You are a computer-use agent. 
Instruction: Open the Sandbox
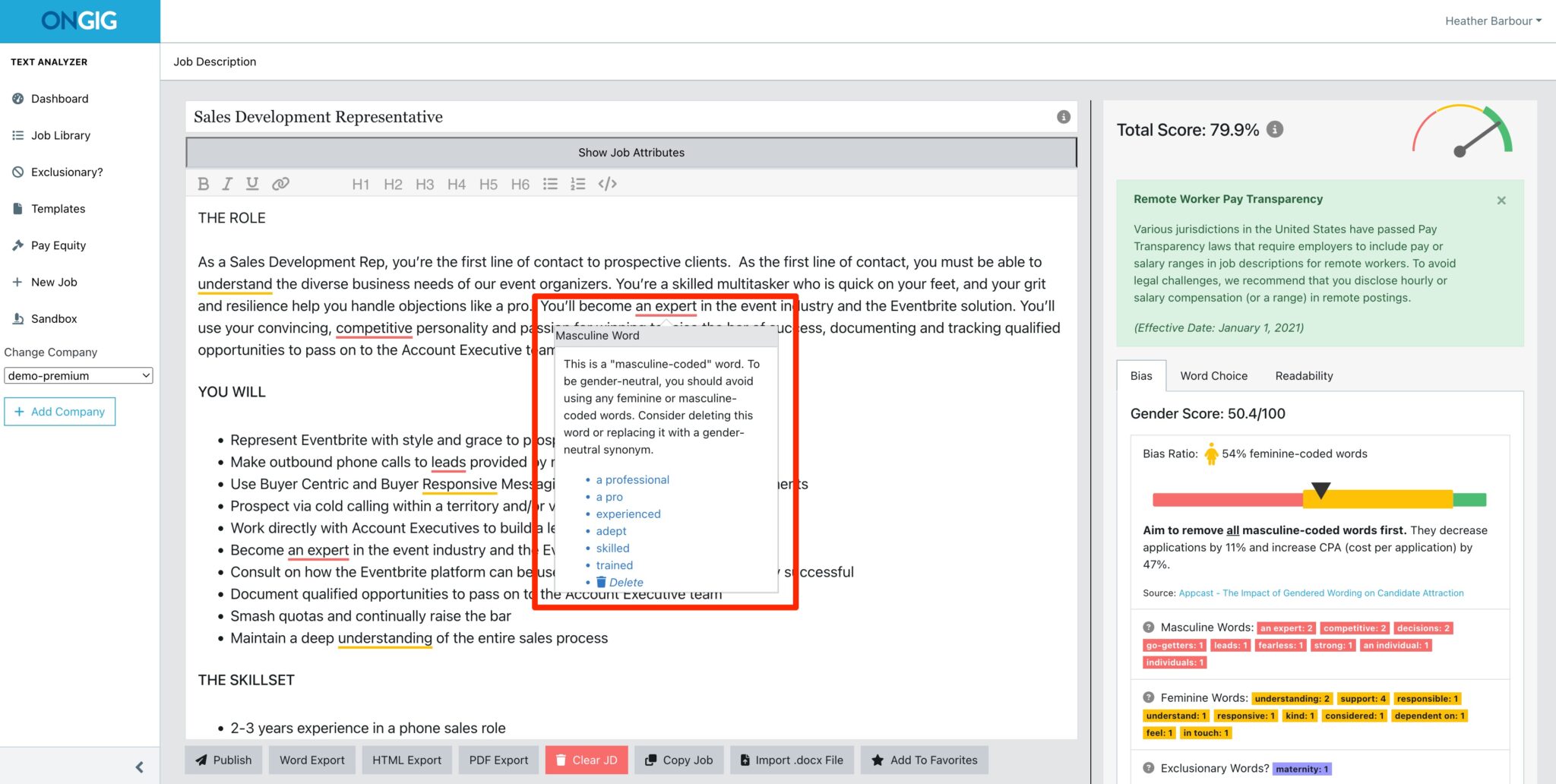pyautogui.click(x=53, y=318)
